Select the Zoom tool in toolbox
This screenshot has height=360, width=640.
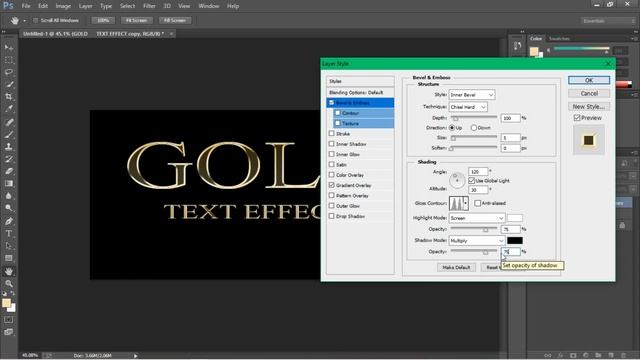(x=9, y=283)
